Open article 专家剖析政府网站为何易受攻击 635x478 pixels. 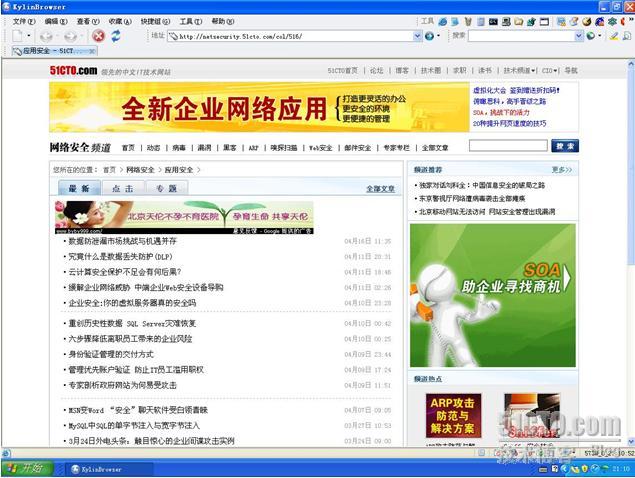(123, 385)
